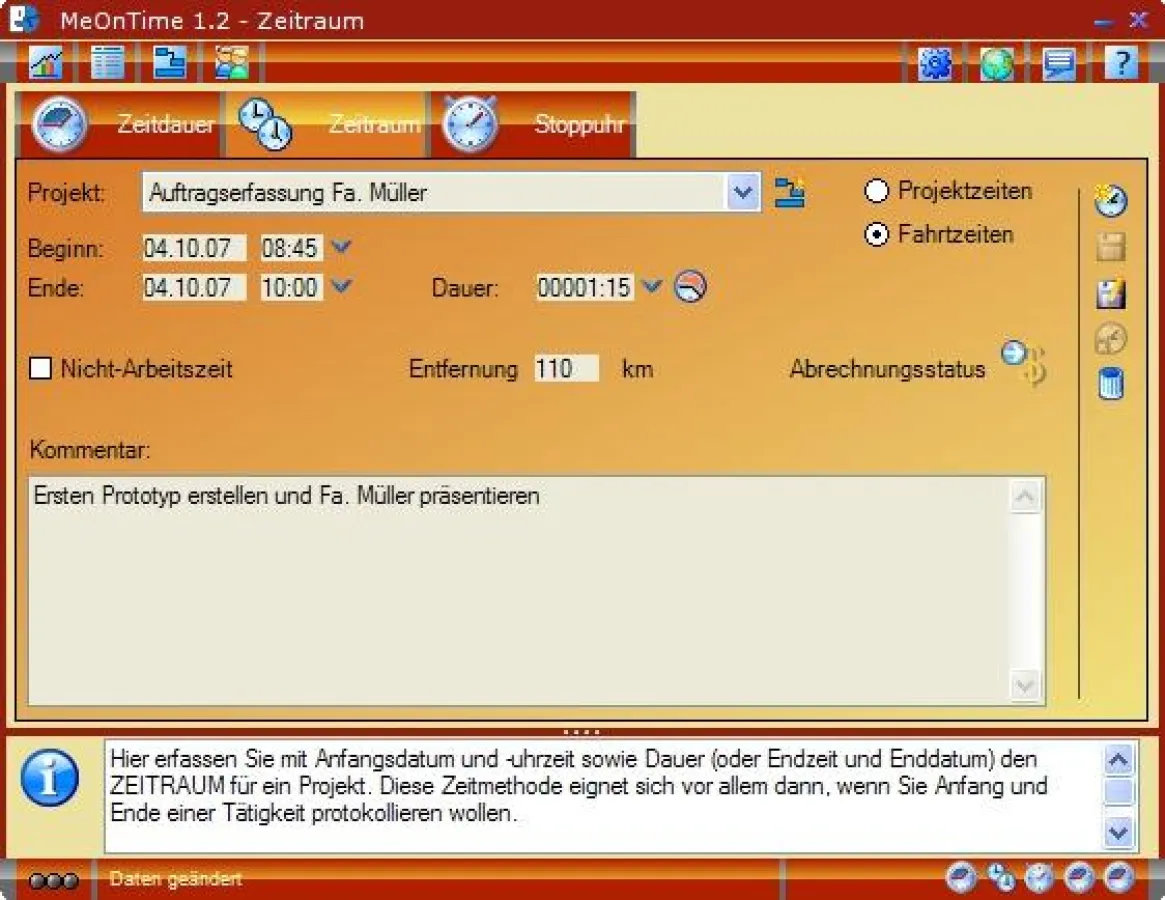Open the settings gear icon
The image size is (1165, 900).
(x=934, y=63)
